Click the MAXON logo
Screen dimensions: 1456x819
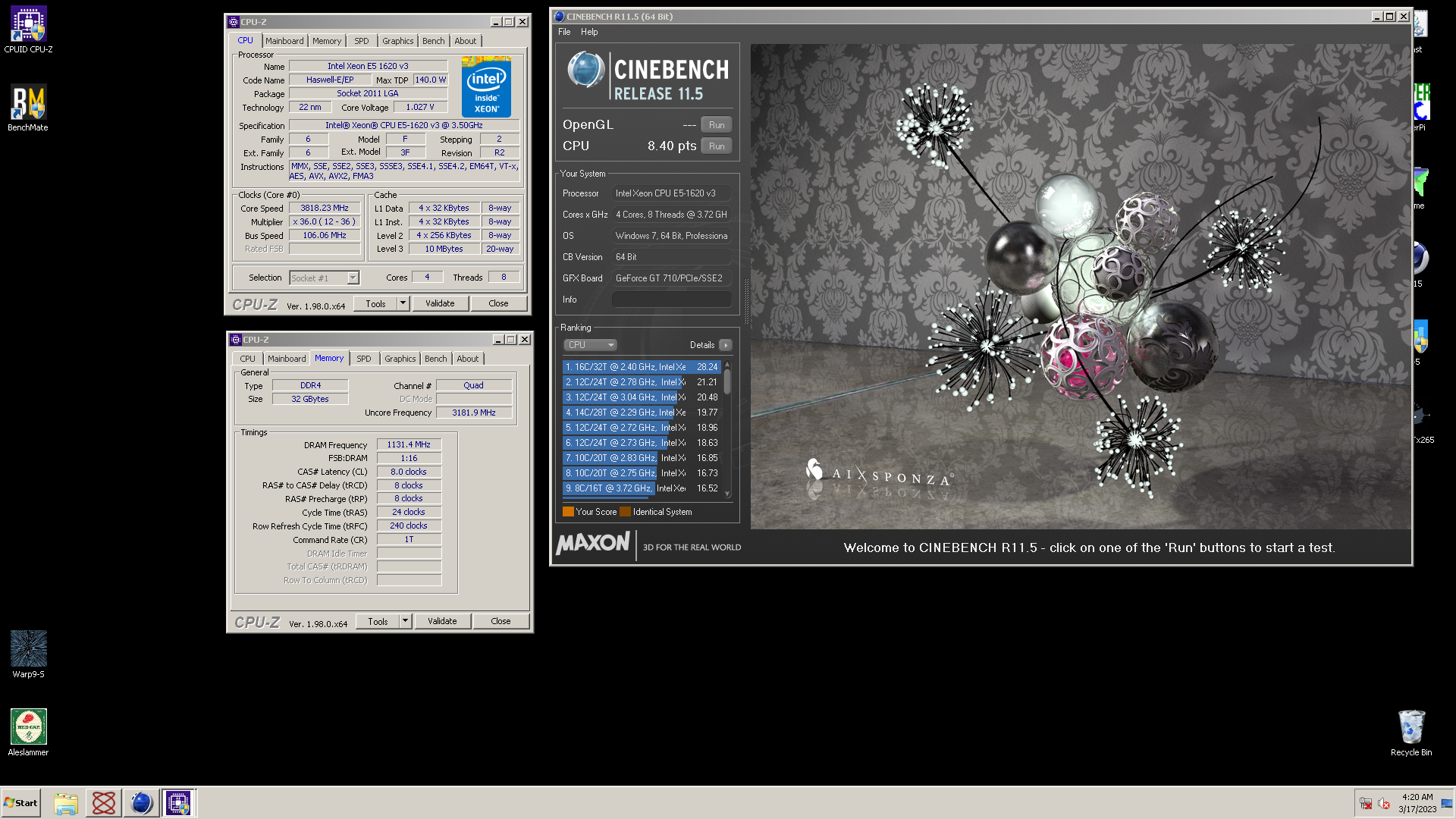point(593,544)
